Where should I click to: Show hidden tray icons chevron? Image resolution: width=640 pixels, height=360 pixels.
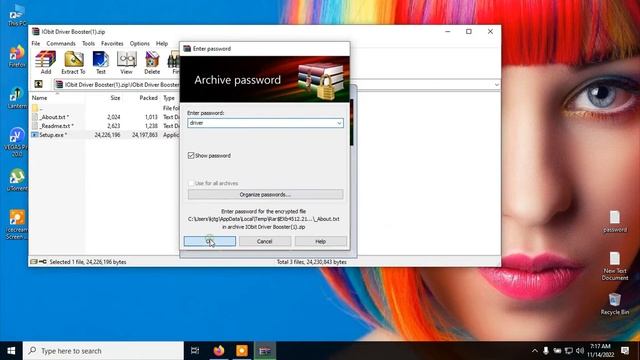click(x=534, y=351)
